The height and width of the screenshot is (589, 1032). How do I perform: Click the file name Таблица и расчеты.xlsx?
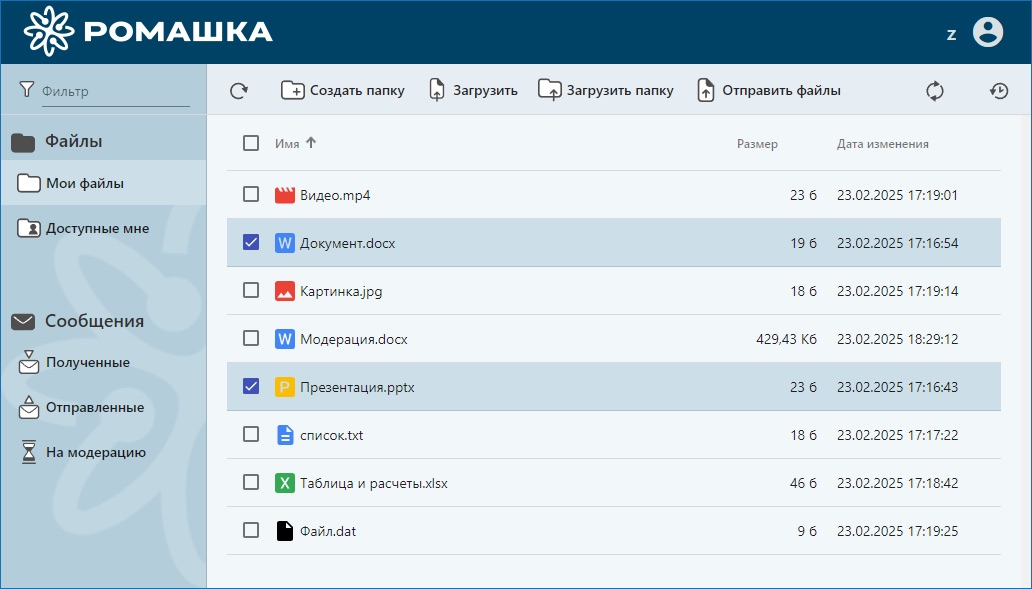(x=374, y=483)
